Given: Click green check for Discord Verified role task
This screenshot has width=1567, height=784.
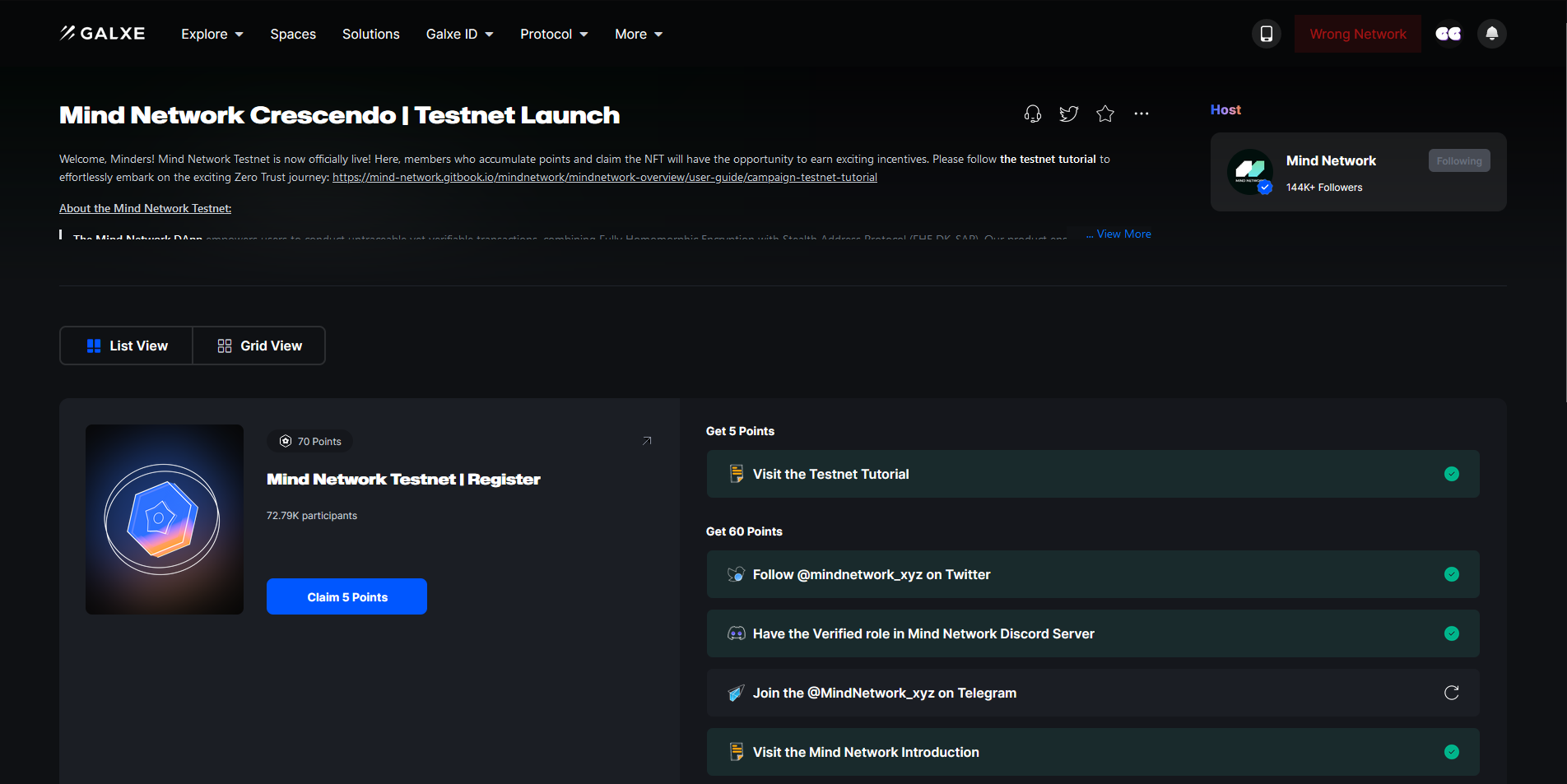Looking at the screenshot, I should (1452, 633).
